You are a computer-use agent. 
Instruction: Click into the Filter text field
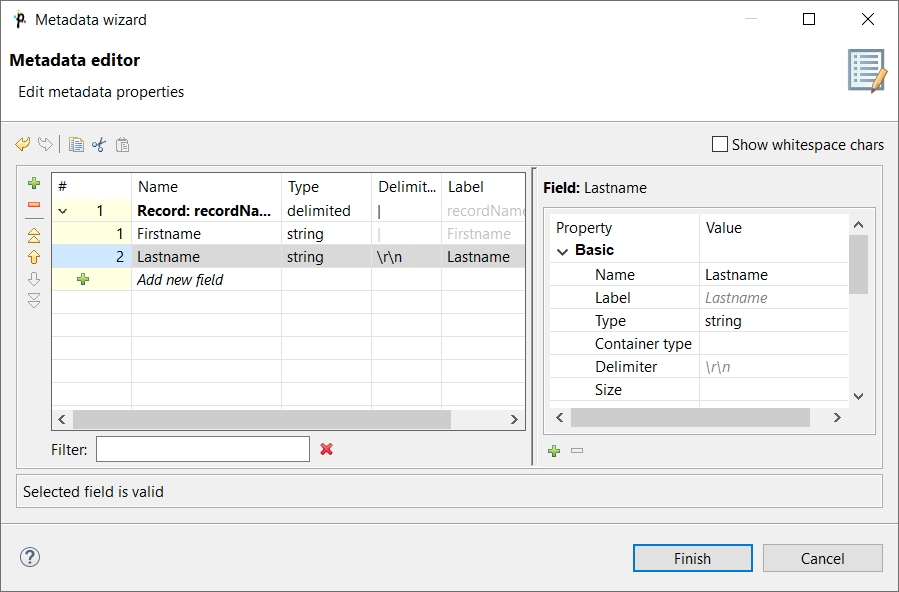203,449
